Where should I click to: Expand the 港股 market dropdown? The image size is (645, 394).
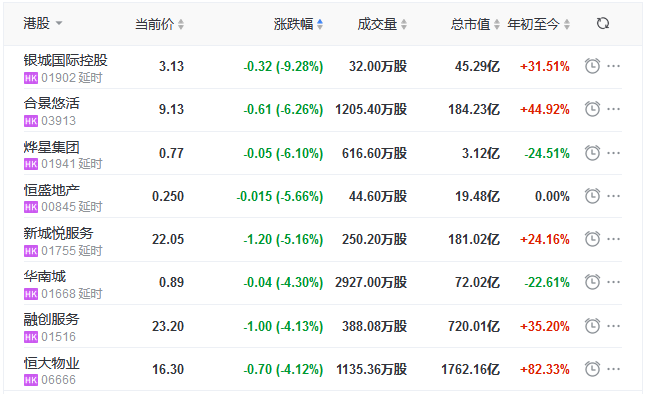[43, 23]
